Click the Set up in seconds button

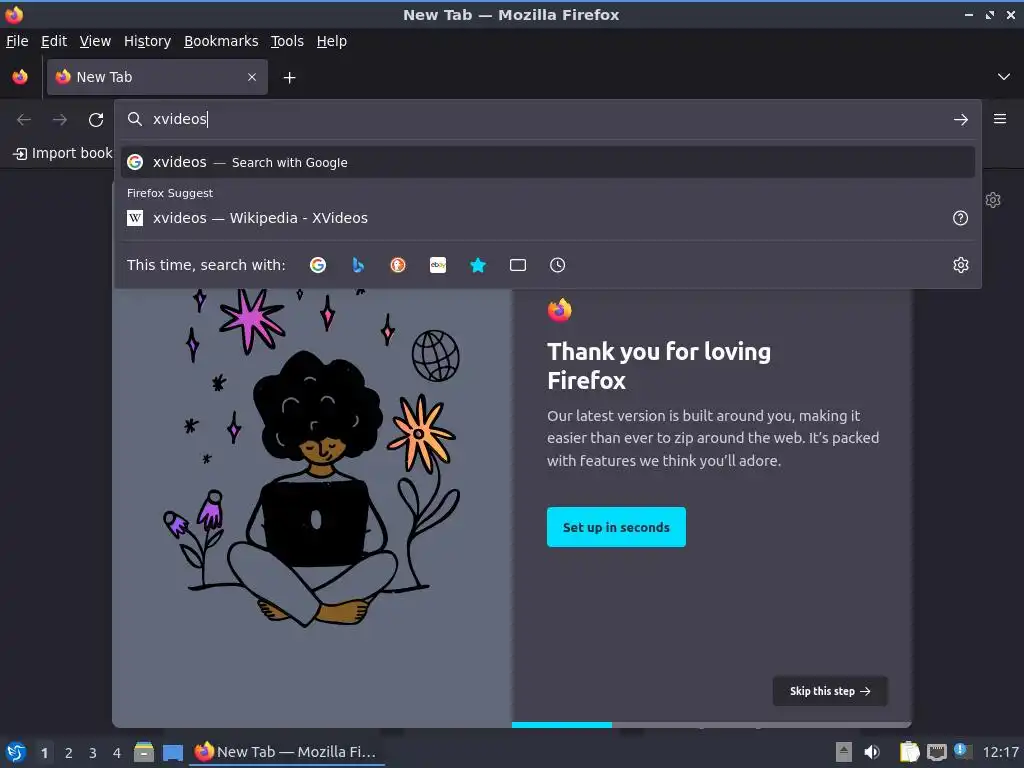[616, 527]
